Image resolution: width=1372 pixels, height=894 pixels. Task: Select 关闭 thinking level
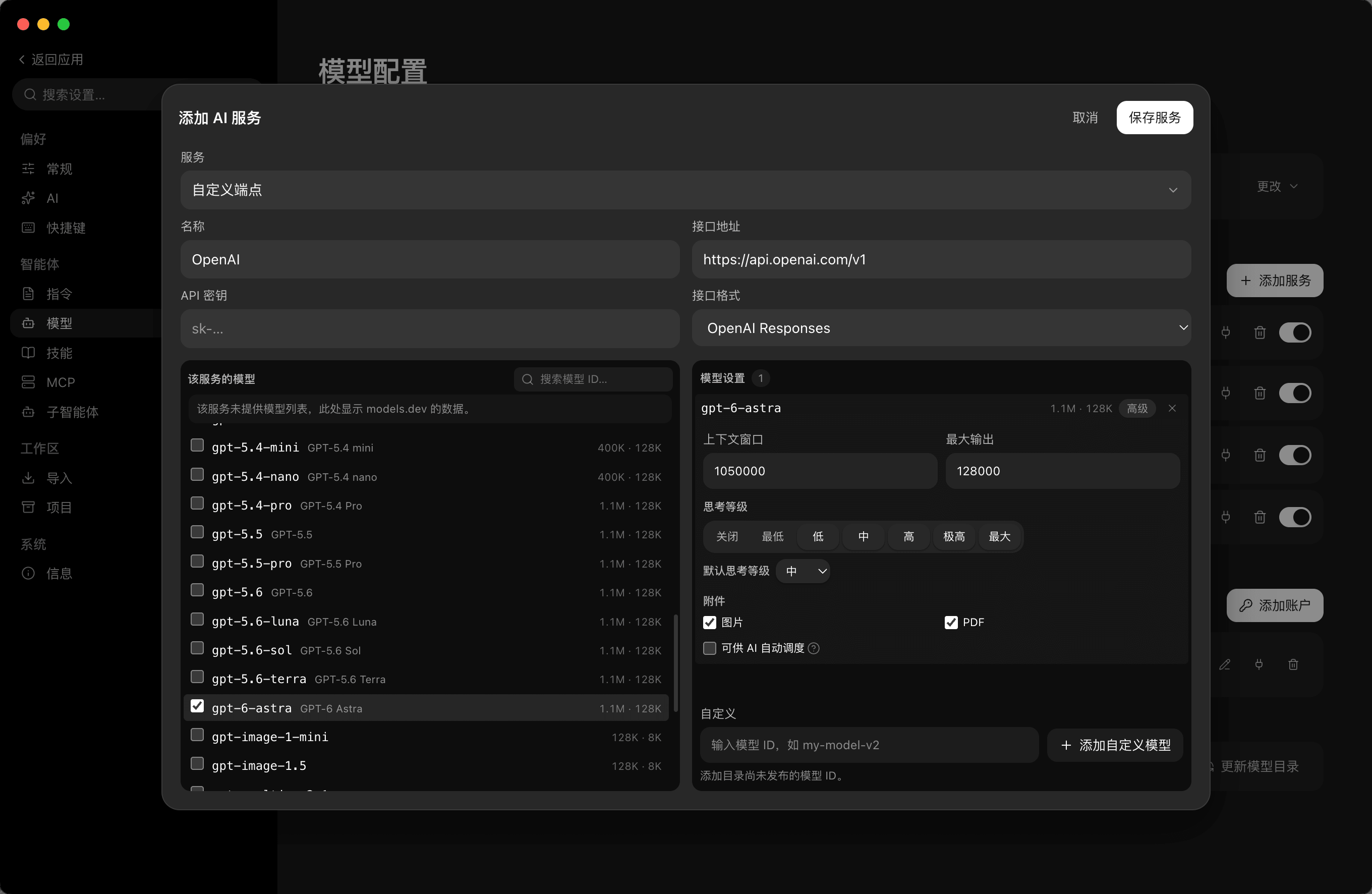point(727,536)
